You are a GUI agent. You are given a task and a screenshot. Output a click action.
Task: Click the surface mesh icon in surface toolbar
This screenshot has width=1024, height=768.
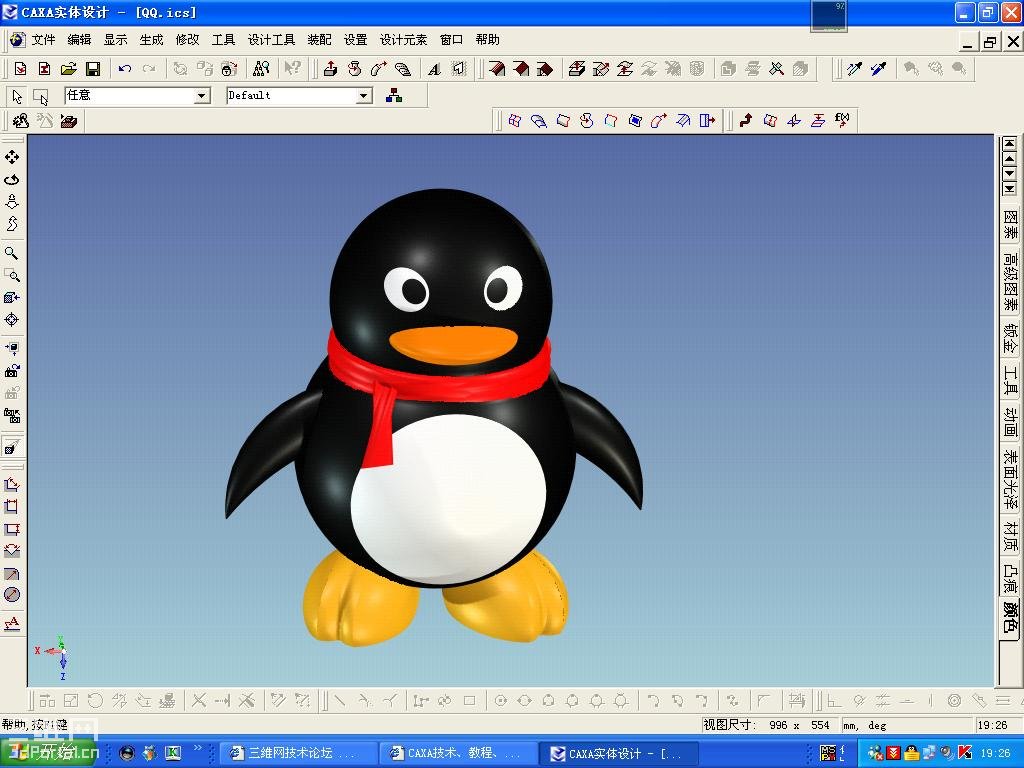pyautogui.click(x=515, y=120)
